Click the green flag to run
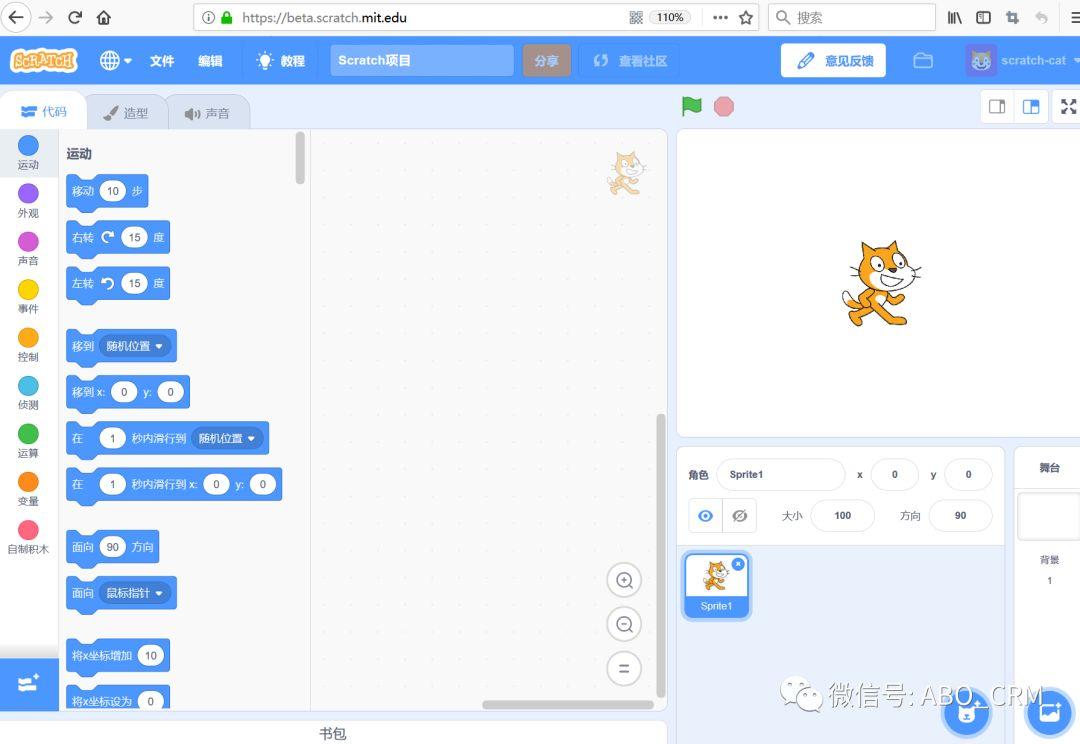This screenshot has width=1080, height=744. pos(692,106)
